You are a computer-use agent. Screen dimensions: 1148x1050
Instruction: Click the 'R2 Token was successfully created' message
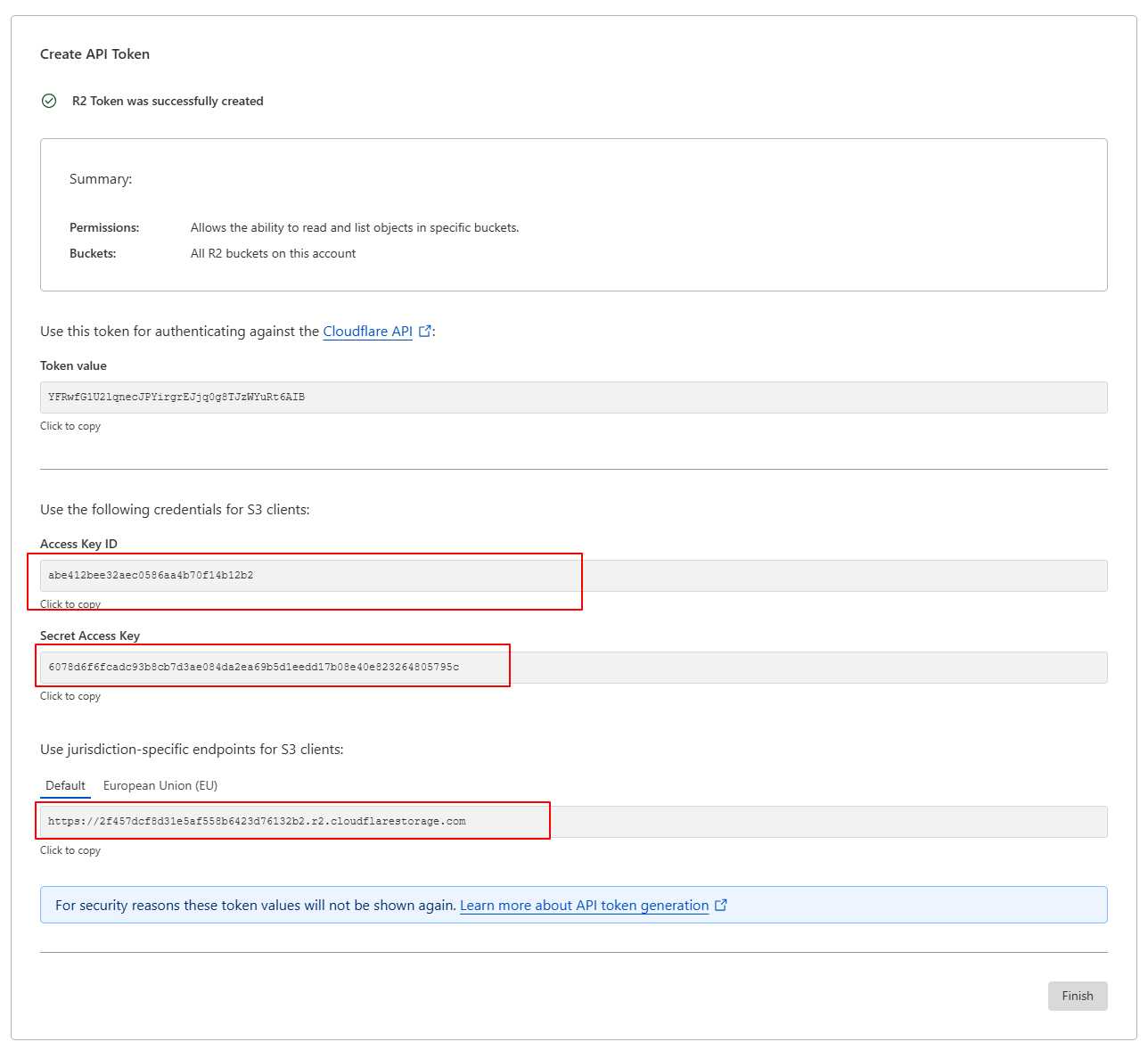(x=168, y=101)
